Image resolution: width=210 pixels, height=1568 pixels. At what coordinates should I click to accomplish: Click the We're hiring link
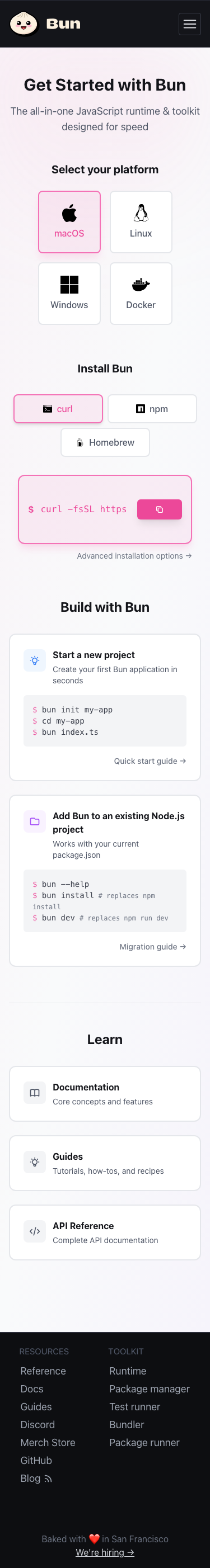105,1552
